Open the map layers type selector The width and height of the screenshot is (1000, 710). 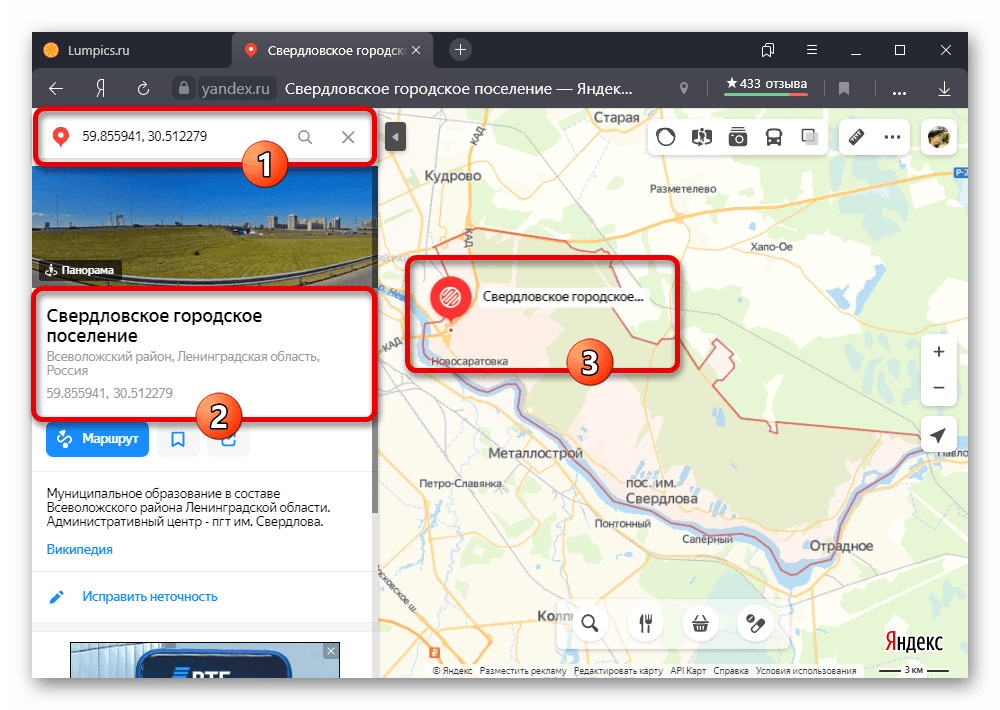[x=810, y=137]
